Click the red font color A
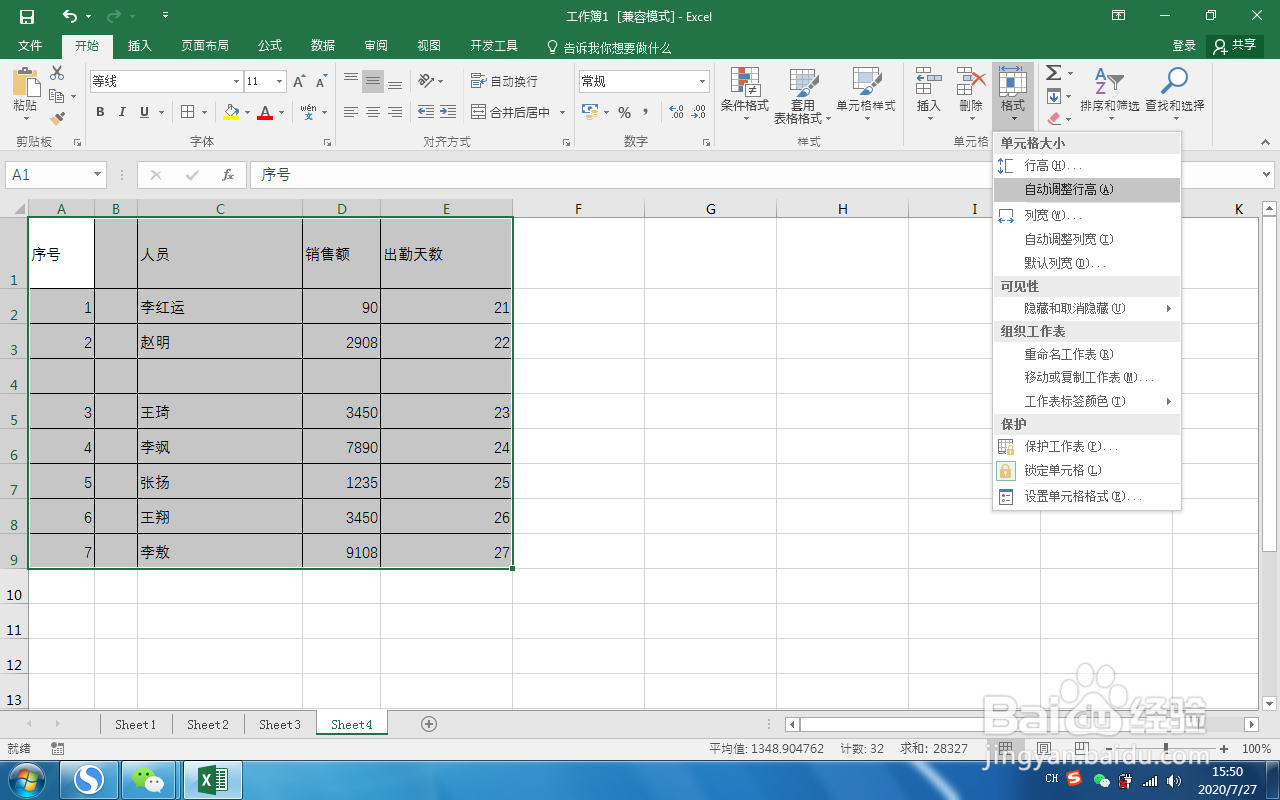 pyautogui.click(x=264, y=112)
